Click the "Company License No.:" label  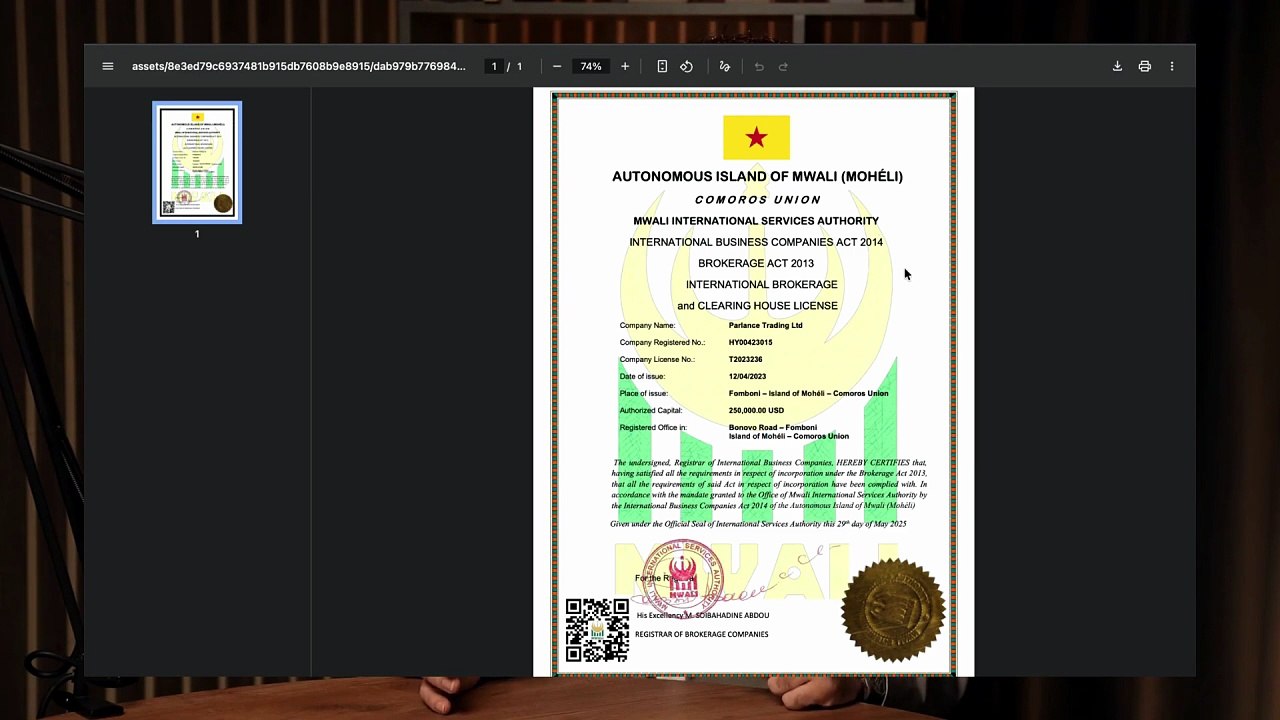[x=657, y=359]
